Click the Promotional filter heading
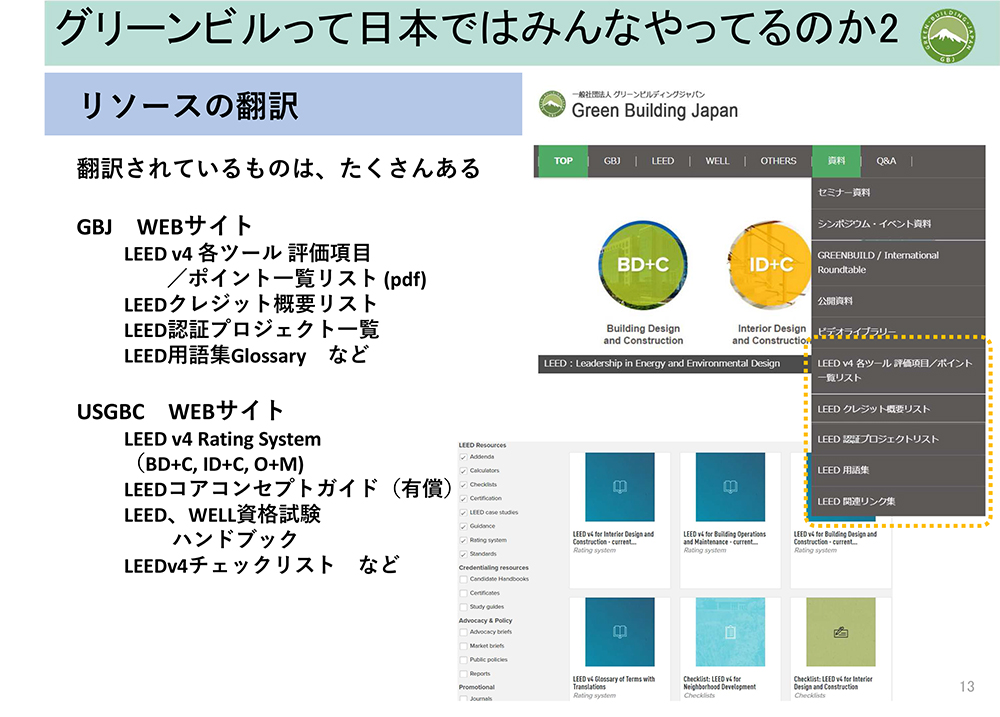The height and width of the screenshot is (717, 1000). pos(476,688)
